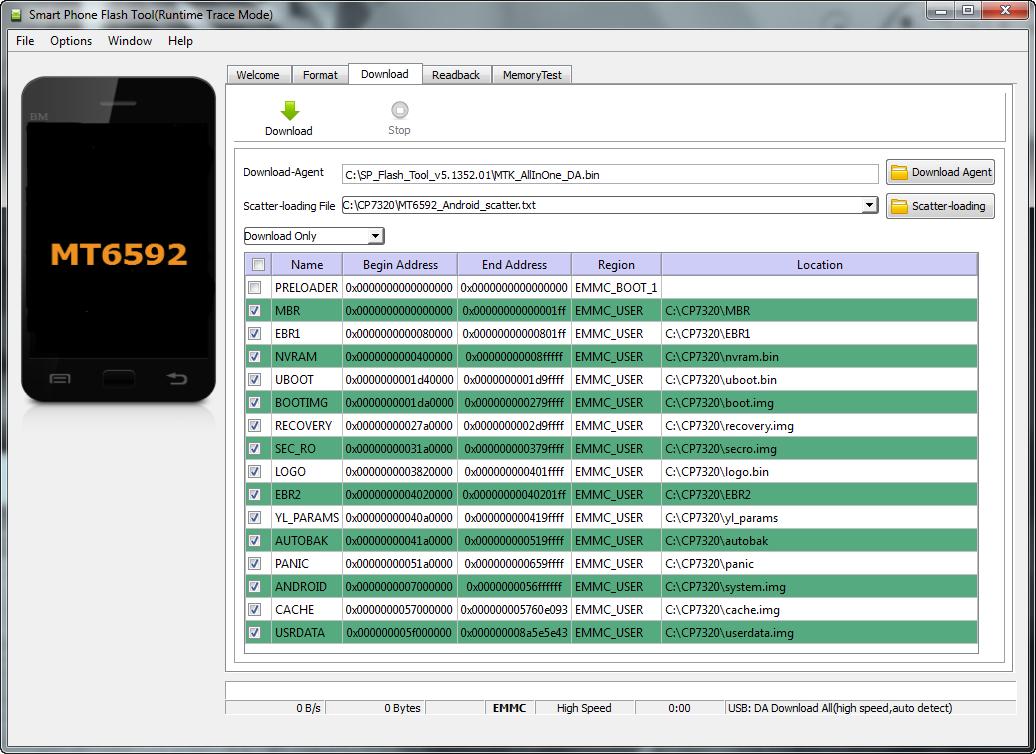Uncheck the UBOOT partition checkbox
Screen dimensions: 1036x754
(254, 379)
